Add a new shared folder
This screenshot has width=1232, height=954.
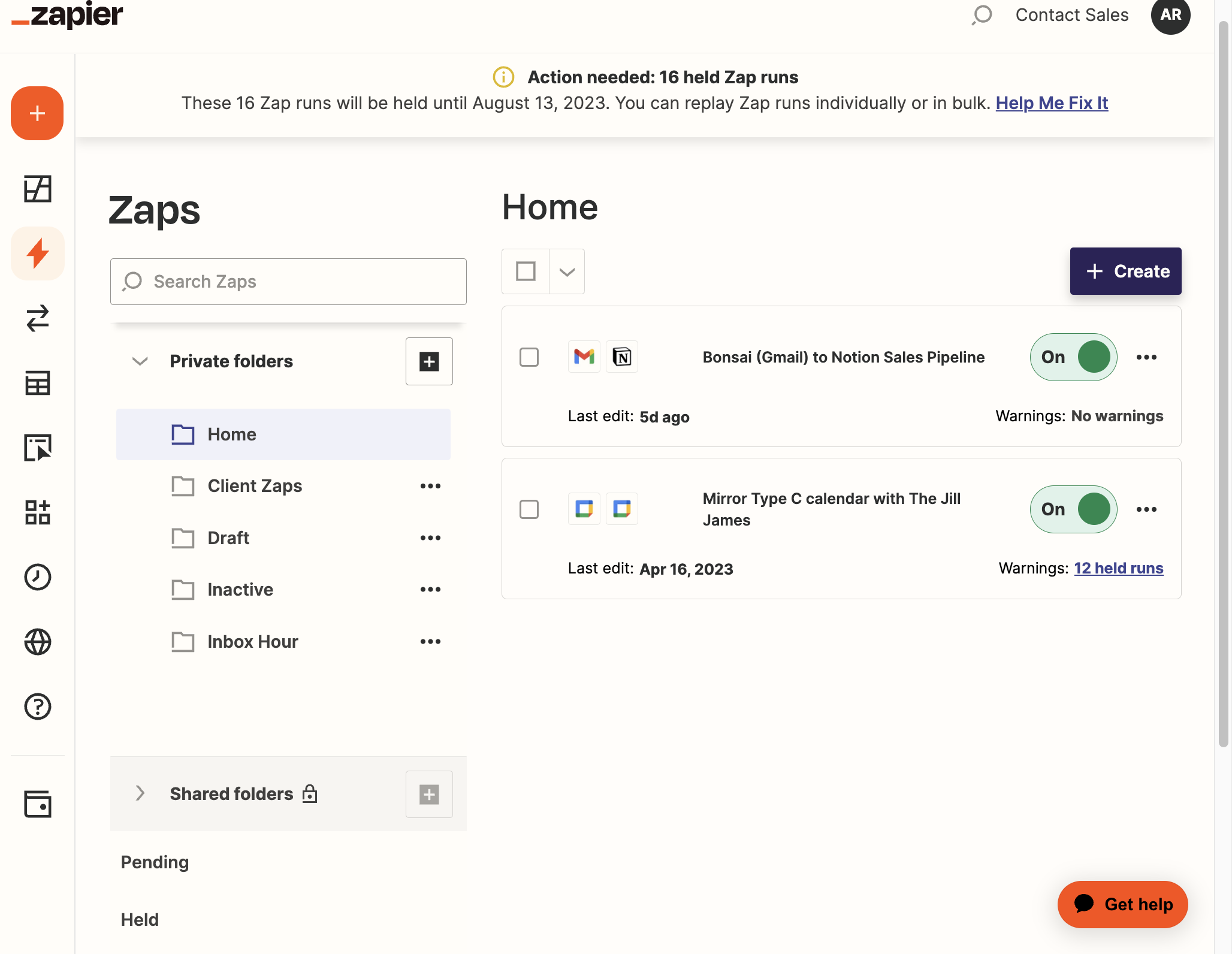click(429, 794)
